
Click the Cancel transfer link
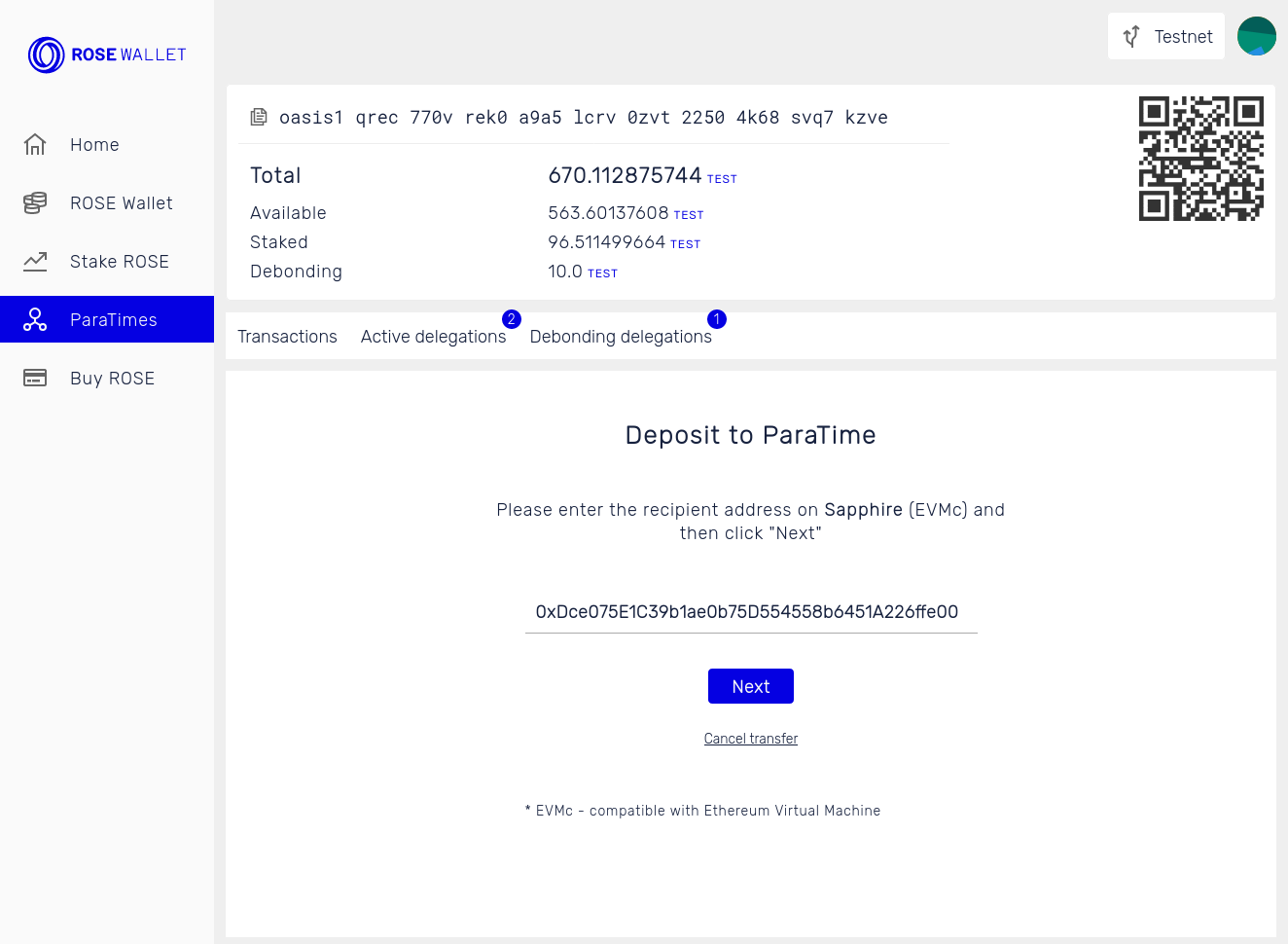tap(750, 738)
